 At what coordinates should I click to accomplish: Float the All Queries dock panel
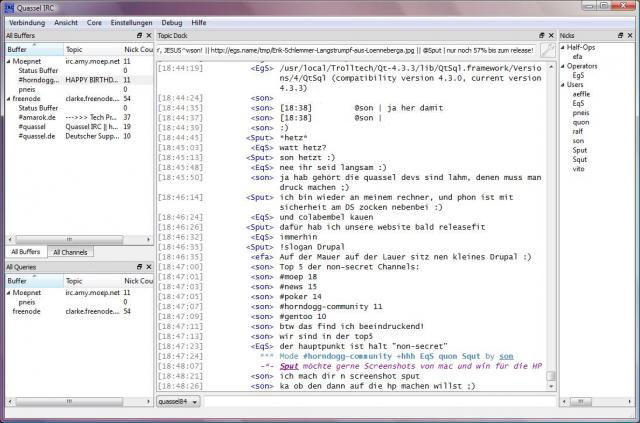140,267
